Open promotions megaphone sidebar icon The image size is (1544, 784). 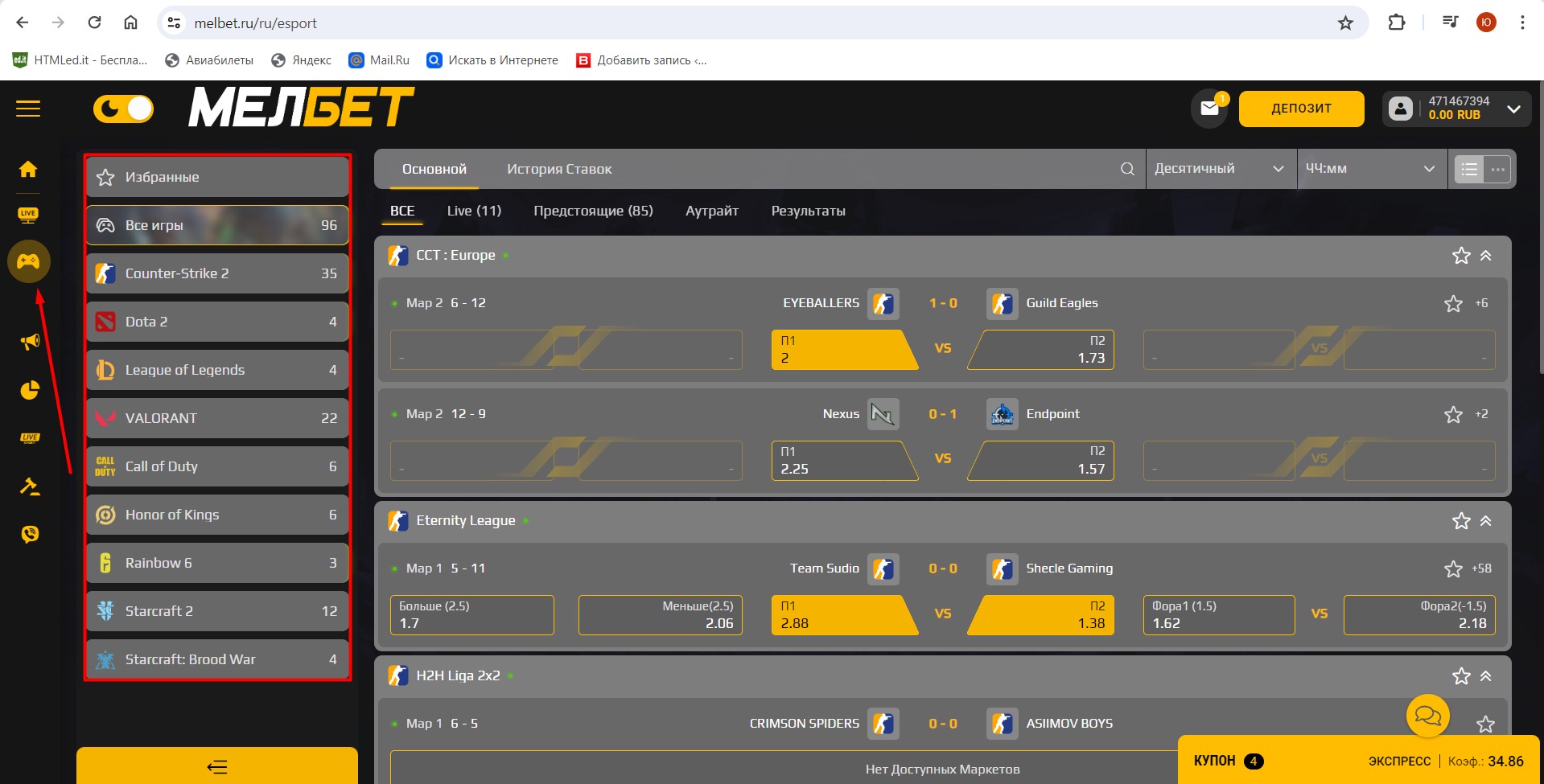[x=30, y=342]
